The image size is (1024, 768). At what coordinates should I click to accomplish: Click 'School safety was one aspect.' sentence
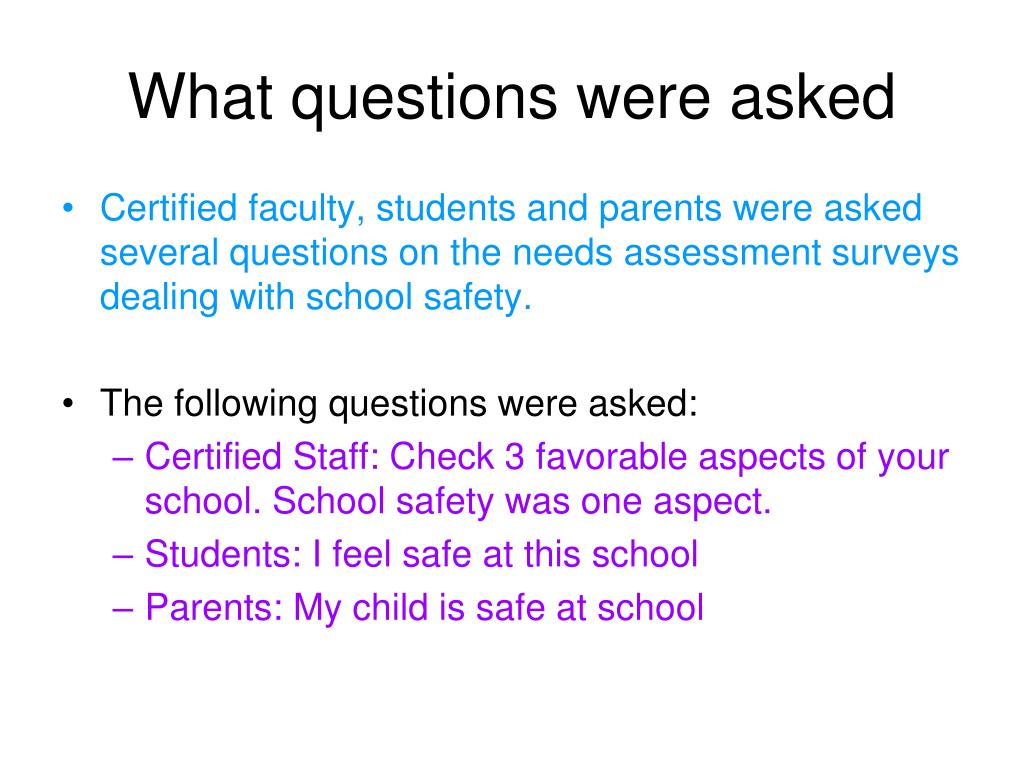(522, 502)
